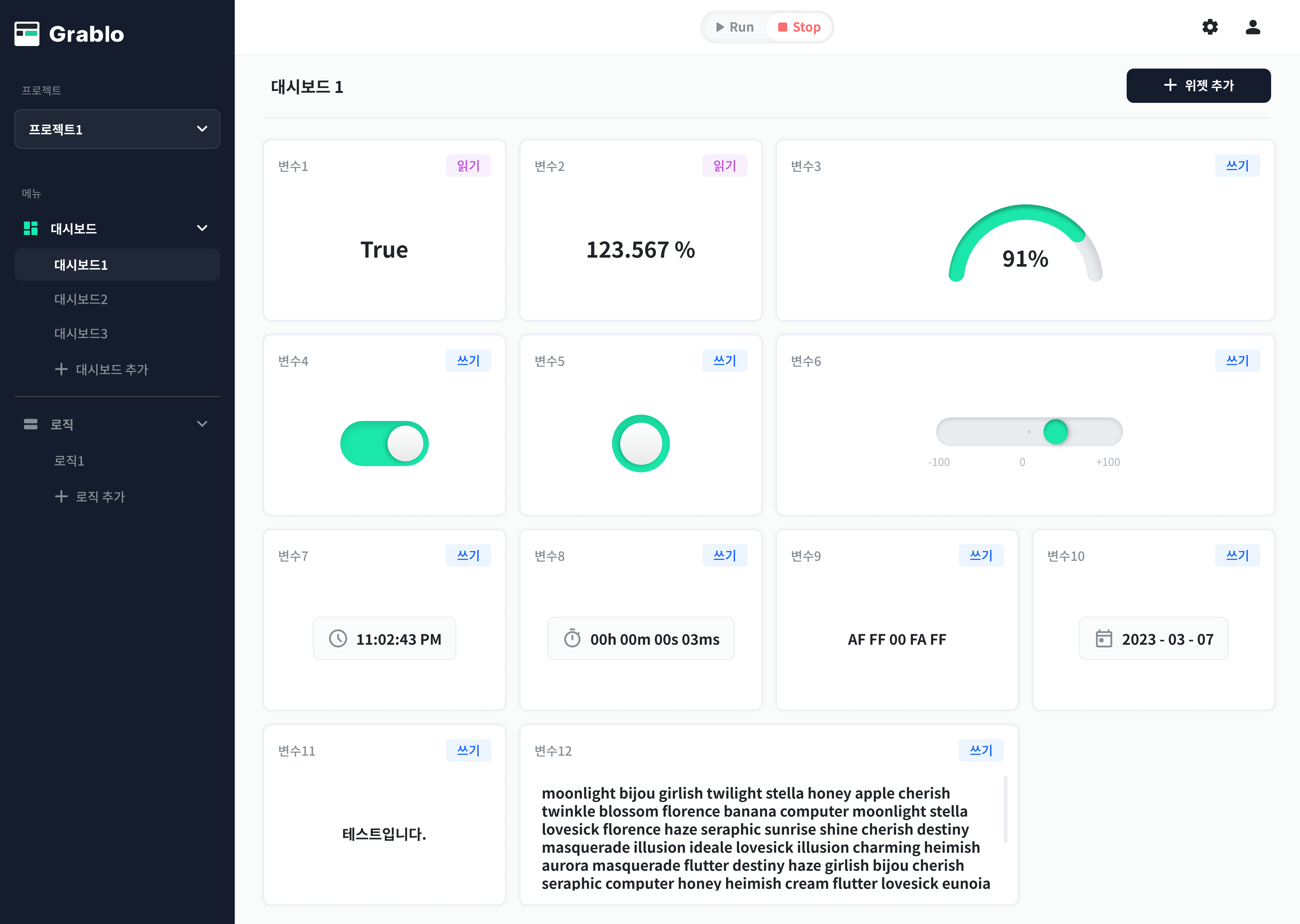
Task: Collapse the 로직 section chevron
Action: [202, 424]
